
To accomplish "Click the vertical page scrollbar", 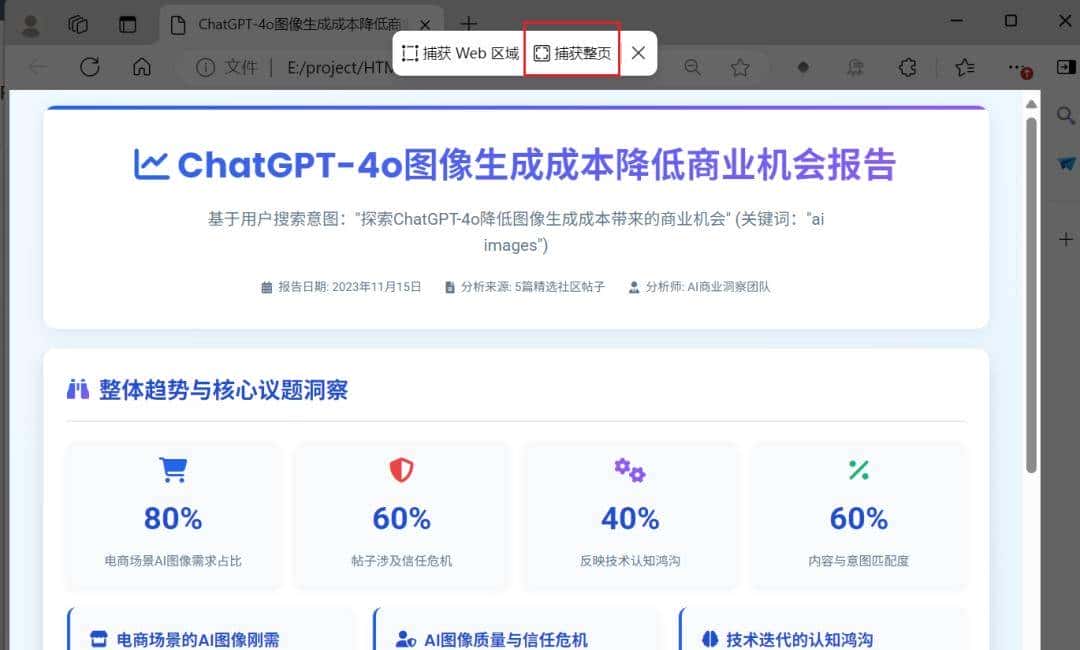I will (1034, 300).
